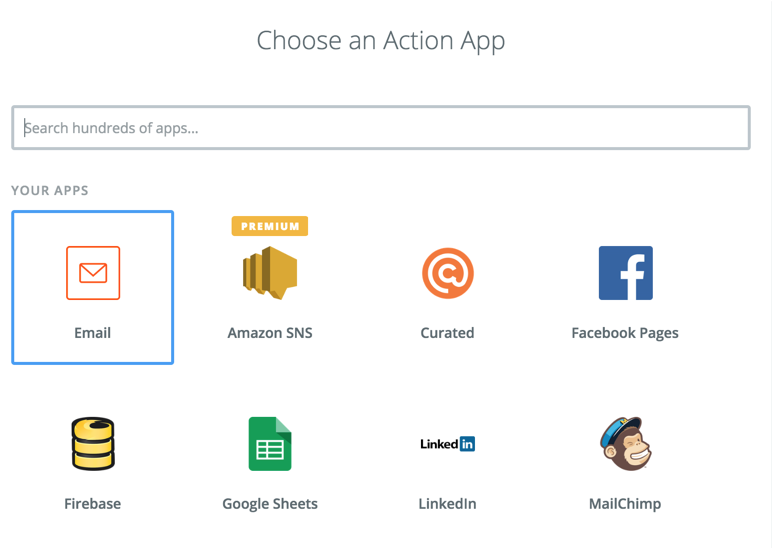773x548 pixels.
Task: Click the Curated app name
Action: pos(447,333)
